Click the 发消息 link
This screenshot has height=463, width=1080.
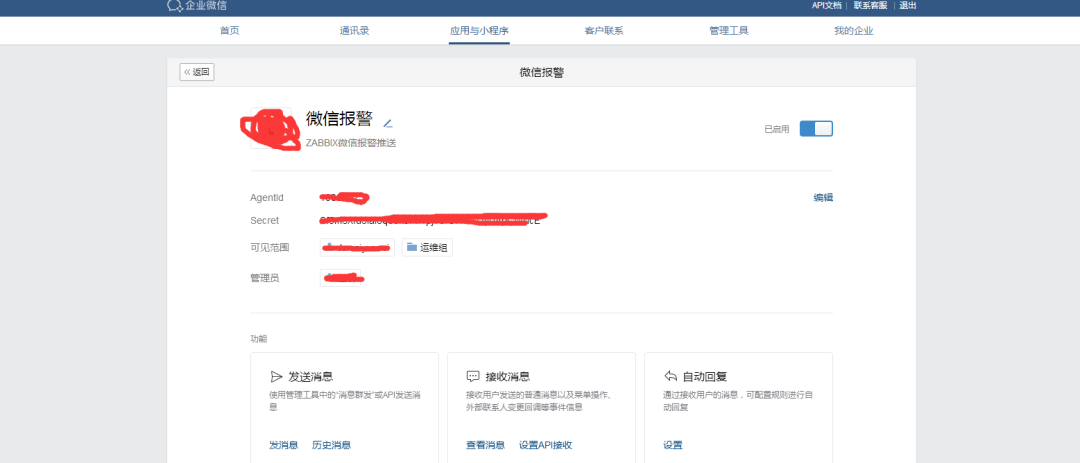click(x=283, y=445)
